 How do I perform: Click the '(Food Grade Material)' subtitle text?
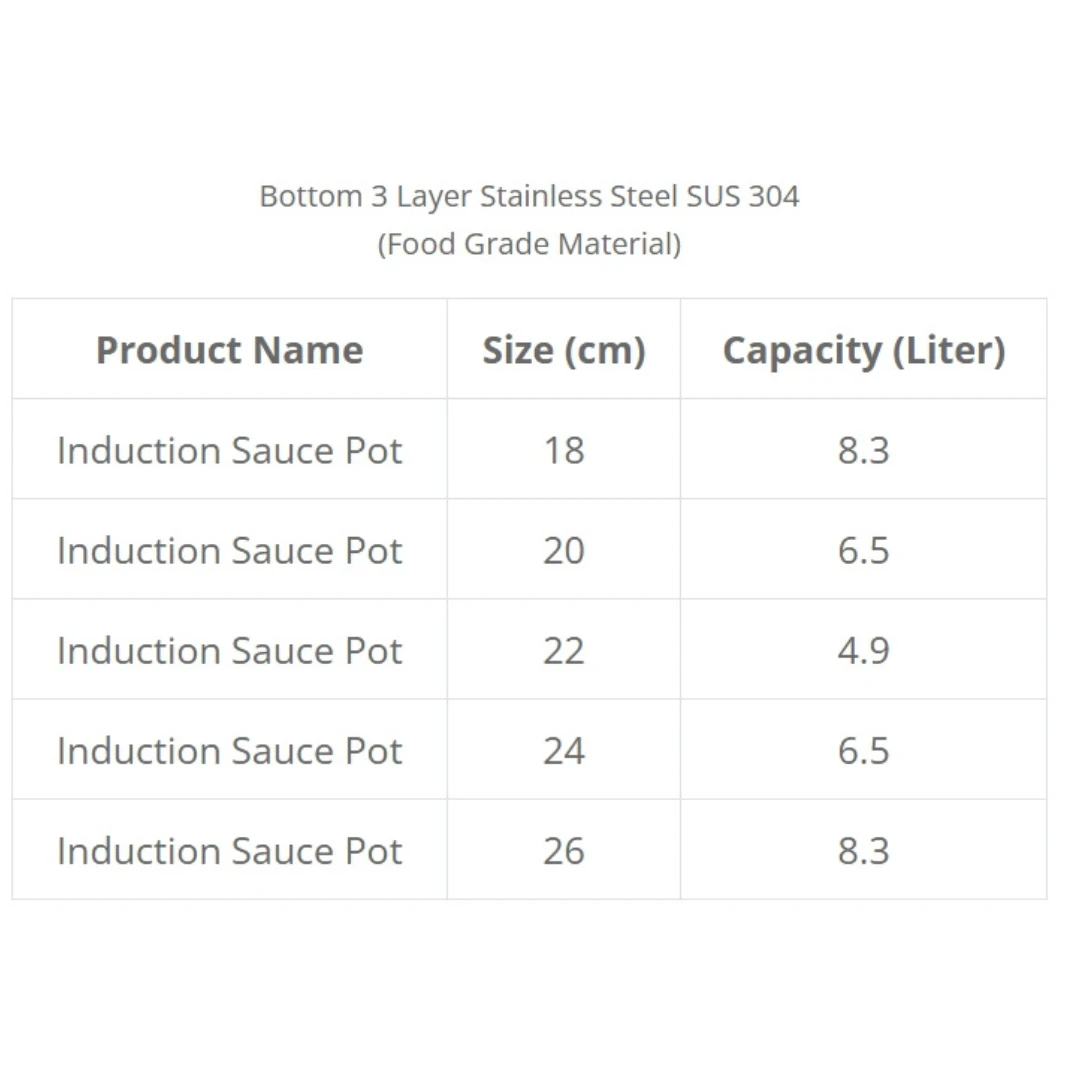click(529, 243)
